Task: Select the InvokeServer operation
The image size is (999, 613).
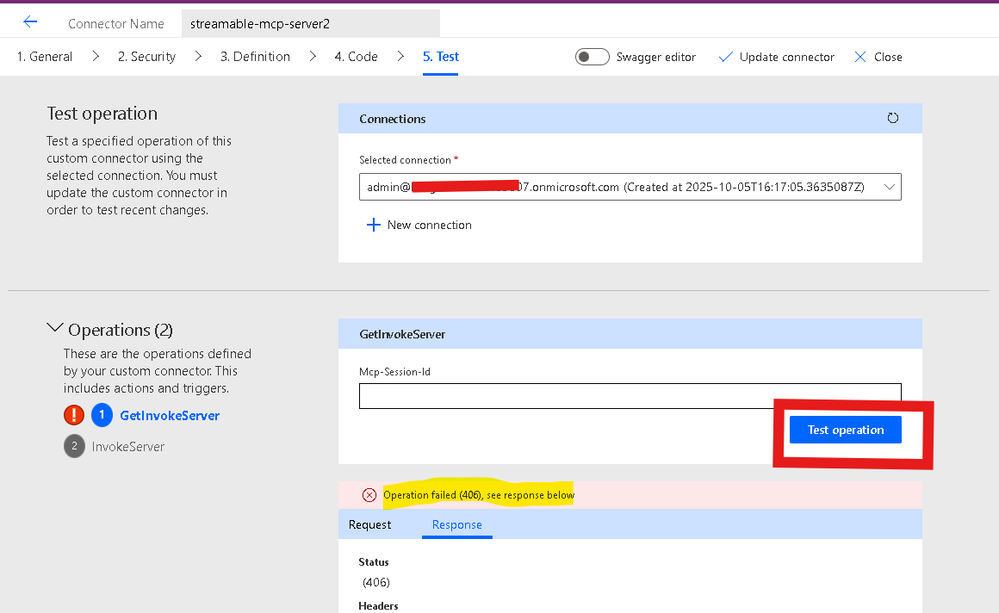Action: pyautogui.click(x=128, y=447)
